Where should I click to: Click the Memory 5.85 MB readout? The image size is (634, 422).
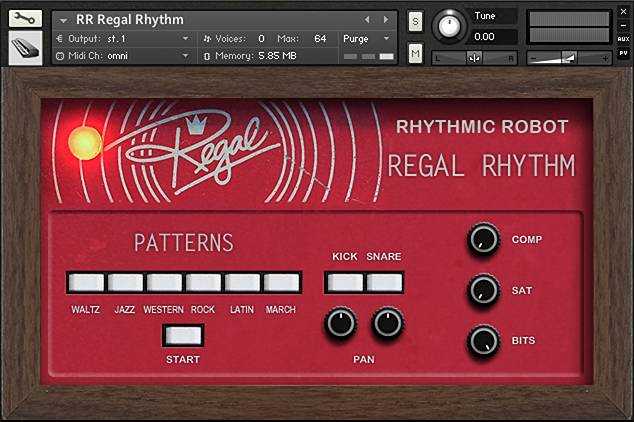[x=277, y=55]
